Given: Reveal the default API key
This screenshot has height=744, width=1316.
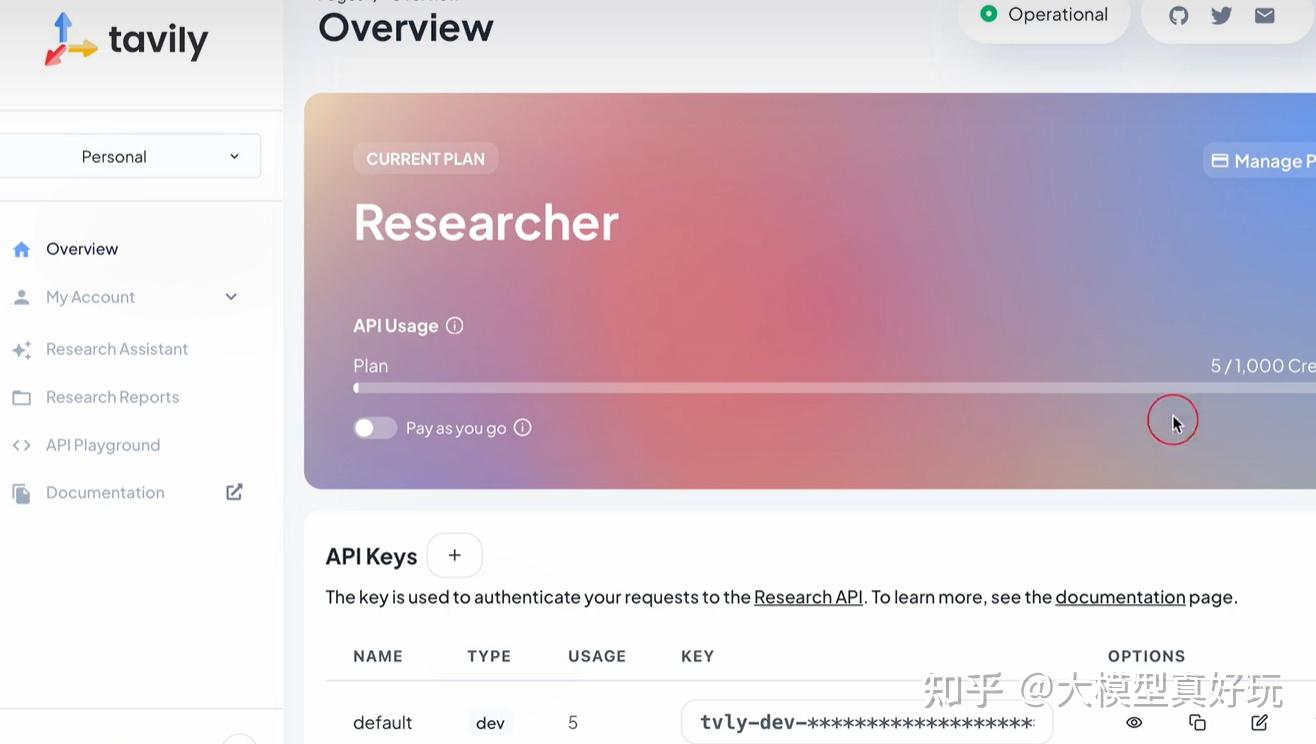Looking at the screenshot, I should (x=1134, y=721).
